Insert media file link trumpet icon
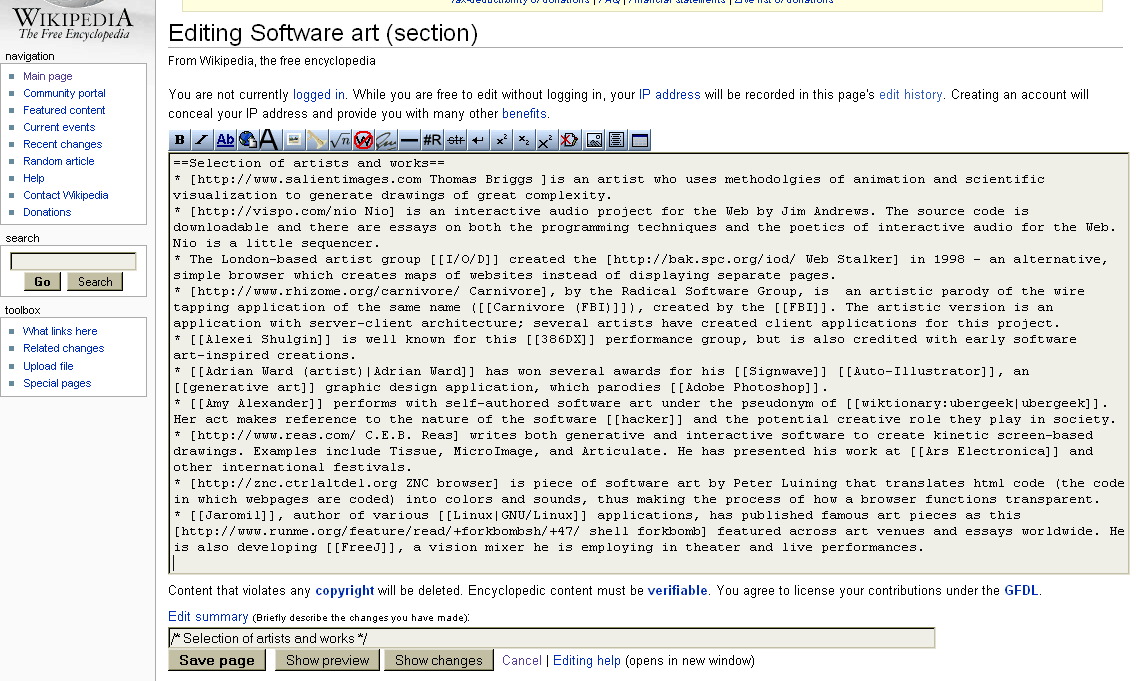1136x681 pixels. point(317,140)
